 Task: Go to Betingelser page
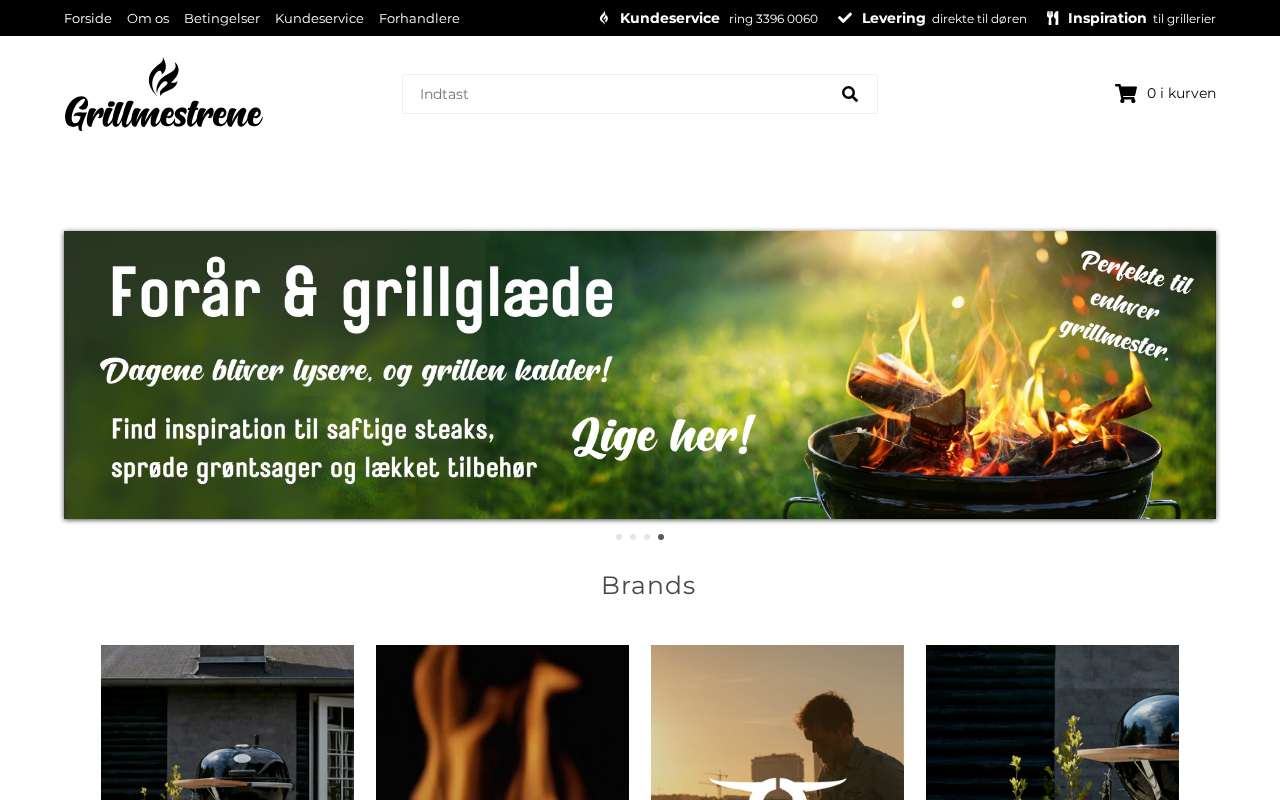222,18
